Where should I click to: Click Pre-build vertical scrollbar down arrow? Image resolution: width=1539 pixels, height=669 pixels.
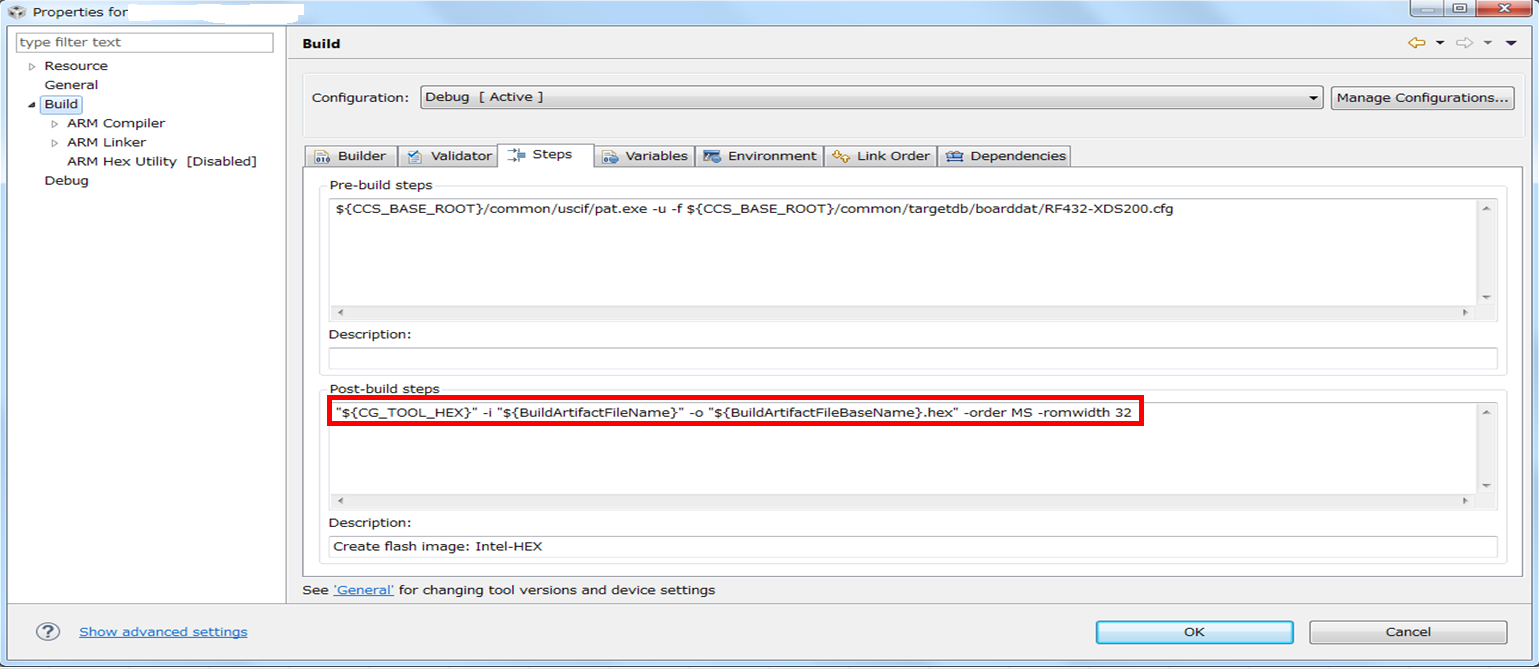(x=1487, y=297)
